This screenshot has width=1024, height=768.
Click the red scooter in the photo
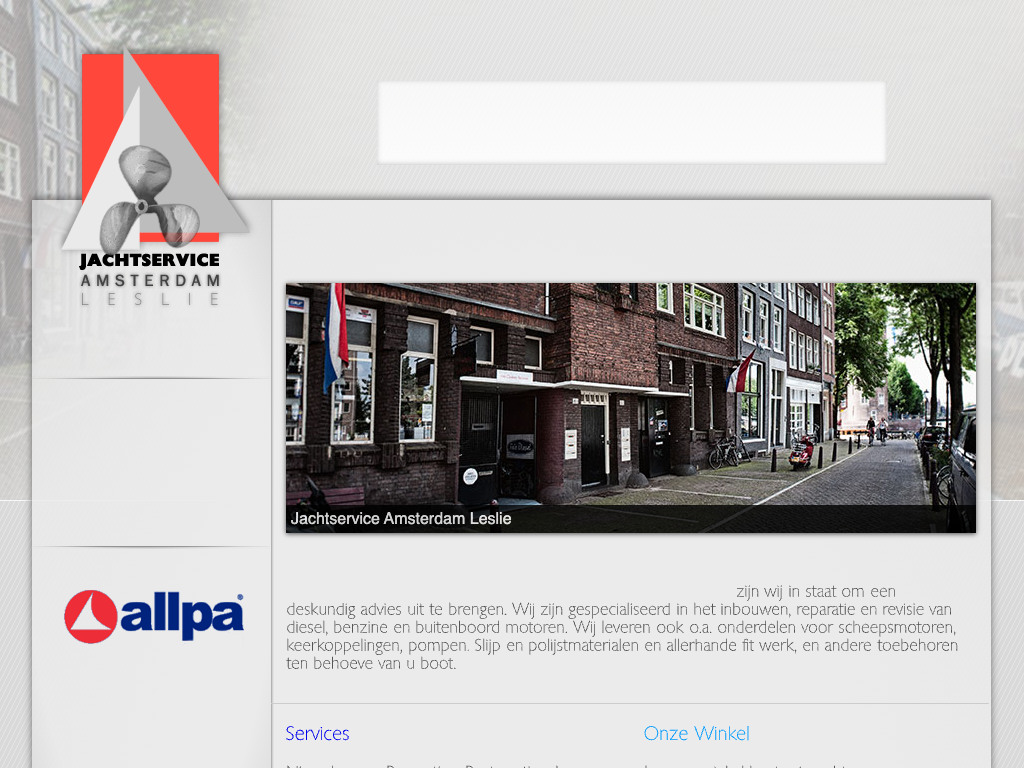802,452
